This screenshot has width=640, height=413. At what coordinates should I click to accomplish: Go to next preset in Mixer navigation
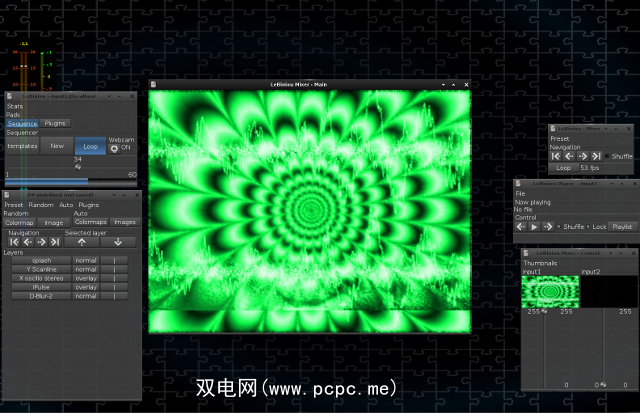tap(582, 156)
